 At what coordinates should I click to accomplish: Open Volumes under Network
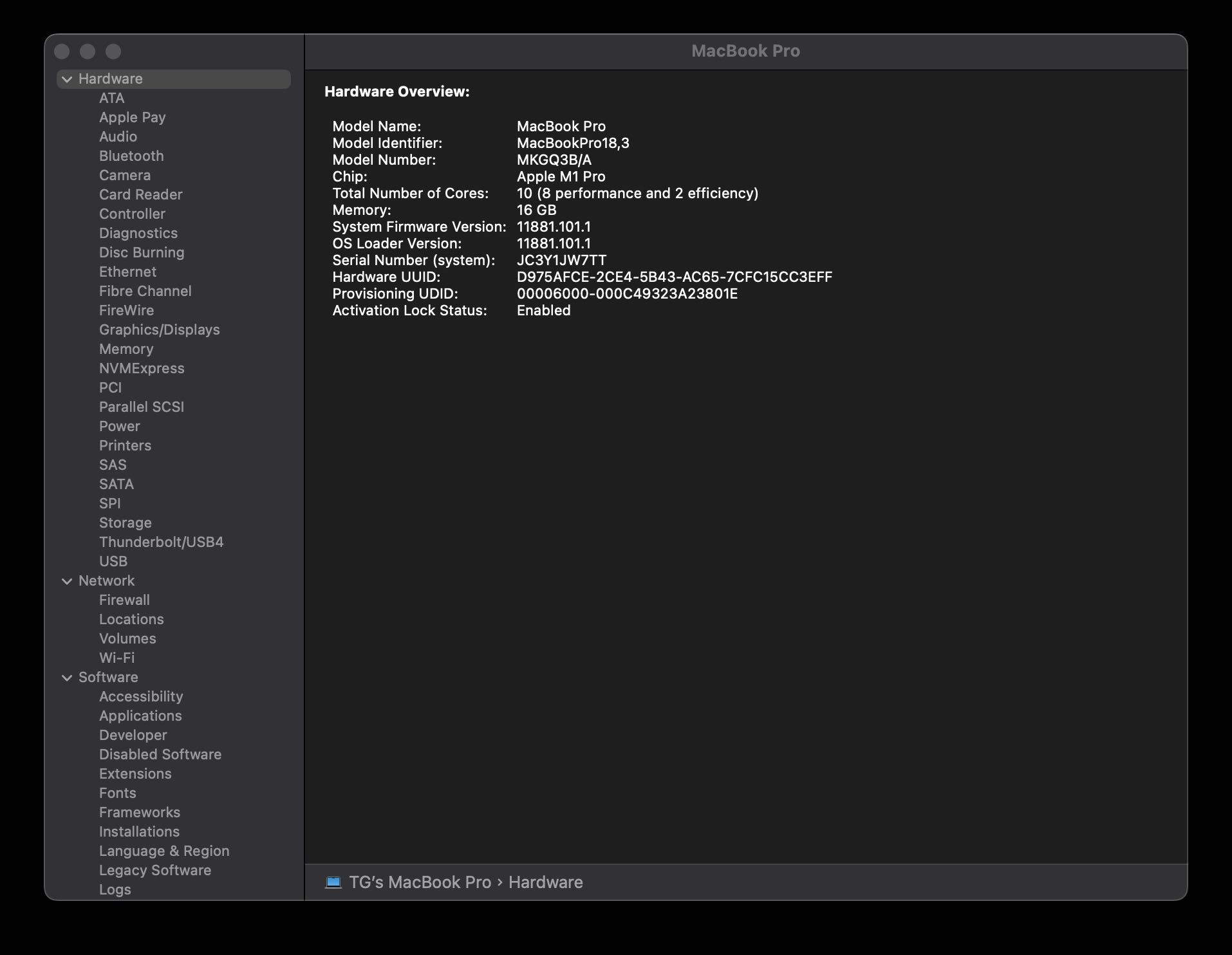[127, 639]
